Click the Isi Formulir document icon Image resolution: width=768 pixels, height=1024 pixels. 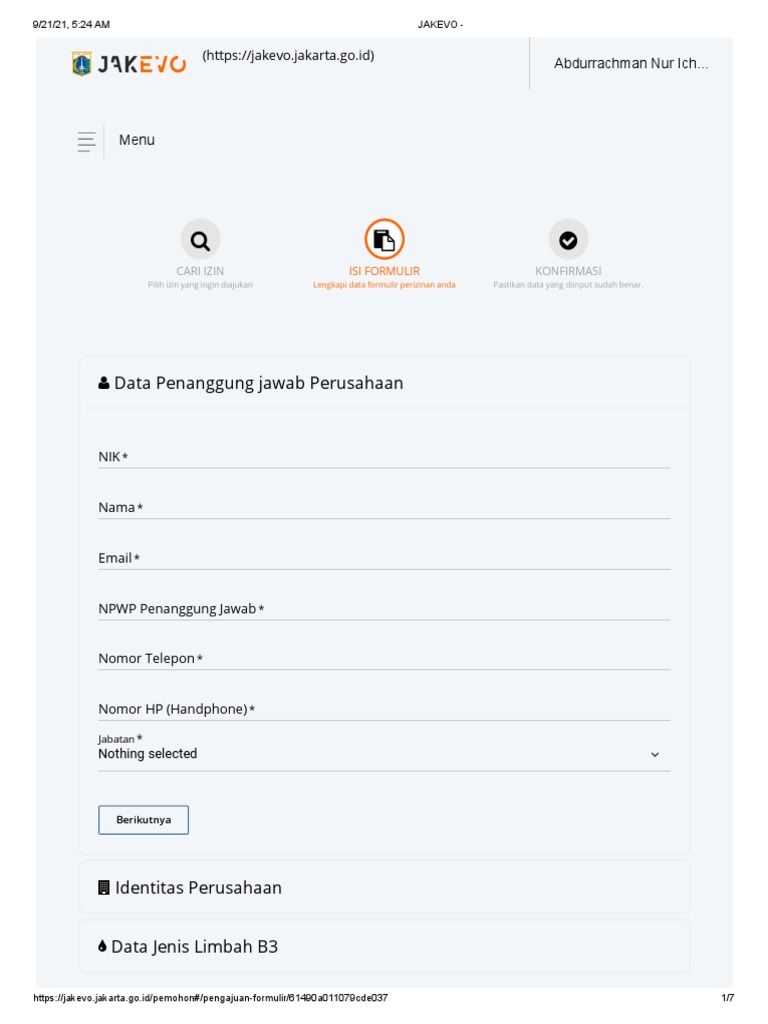[x=384, y=240]
